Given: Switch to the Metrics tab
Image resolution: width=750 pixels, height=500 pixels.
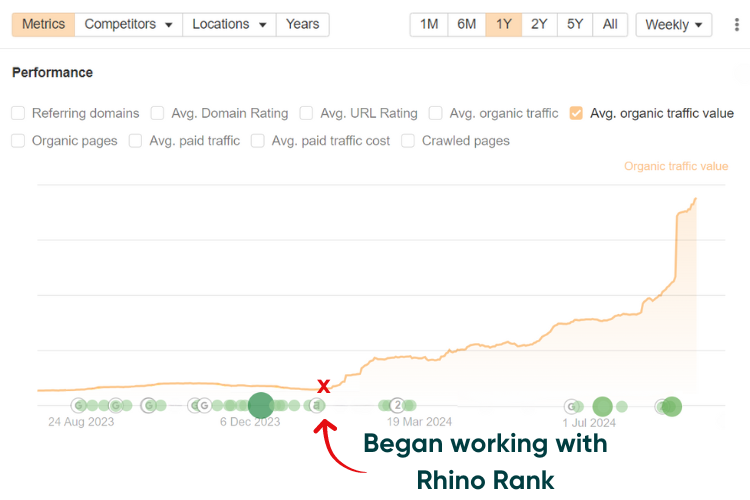Looking at the screenshot, I should pos(44,24).
